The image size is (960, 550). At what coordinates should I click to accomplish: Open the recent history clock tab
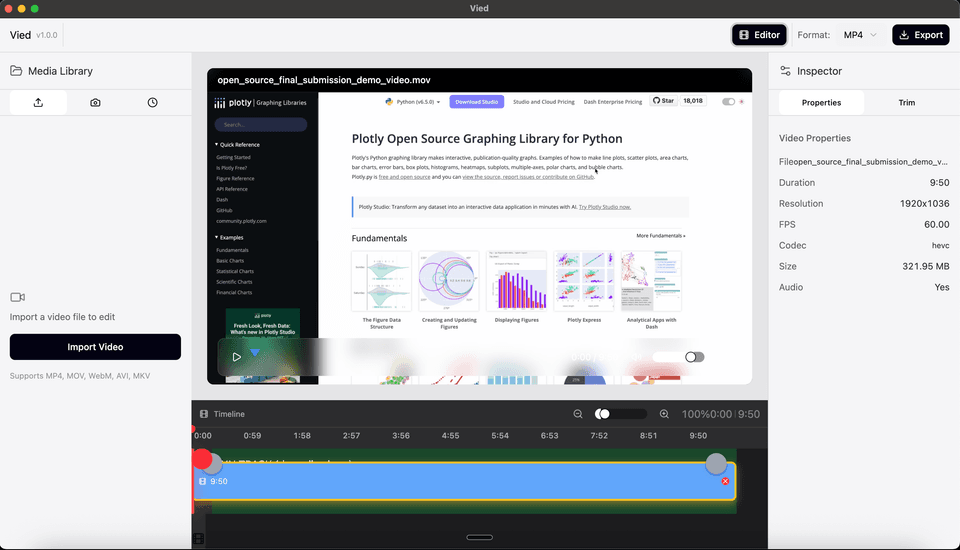(x=152, y=102)
